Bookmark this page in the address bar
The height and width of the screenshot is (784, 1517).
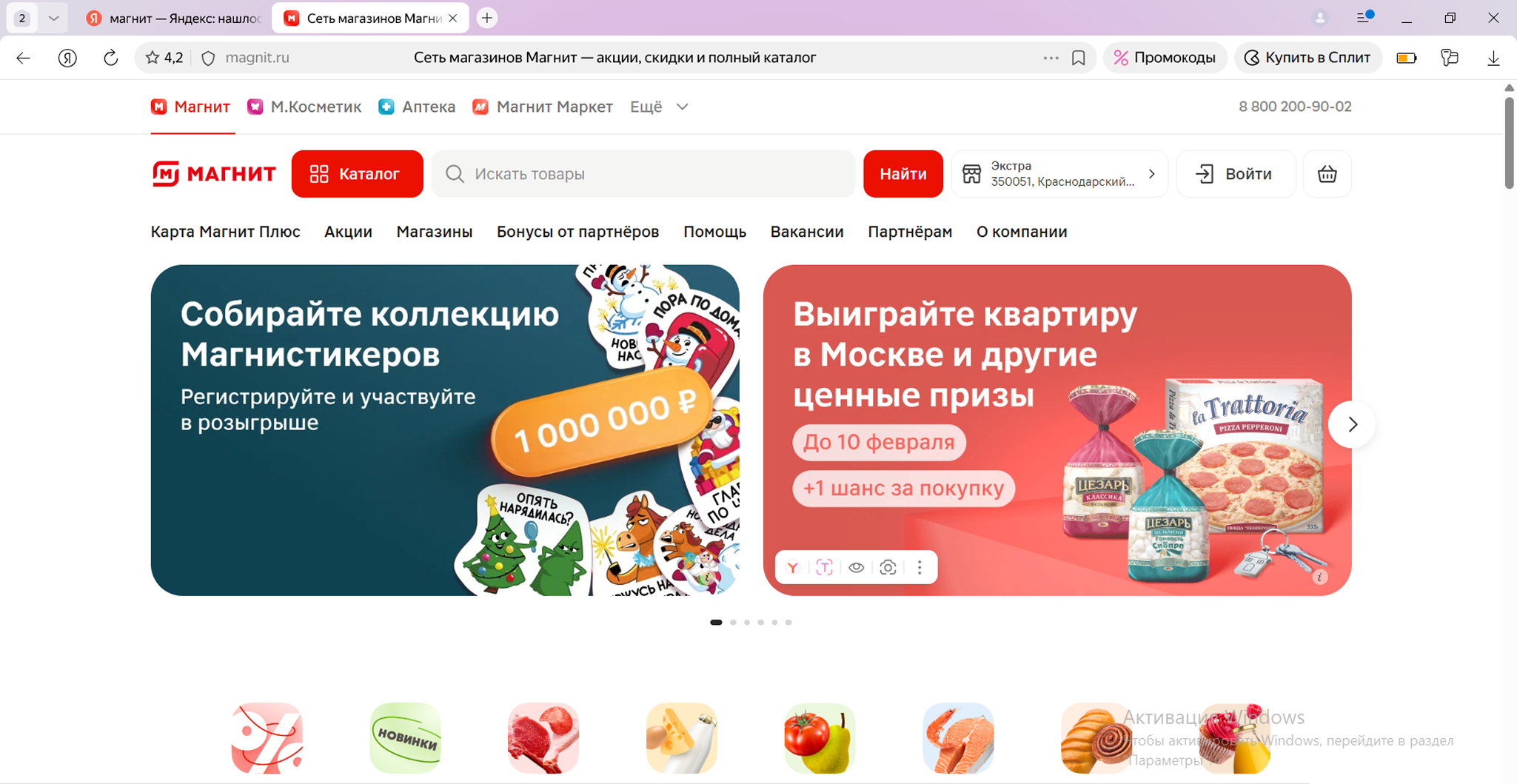1079,58
